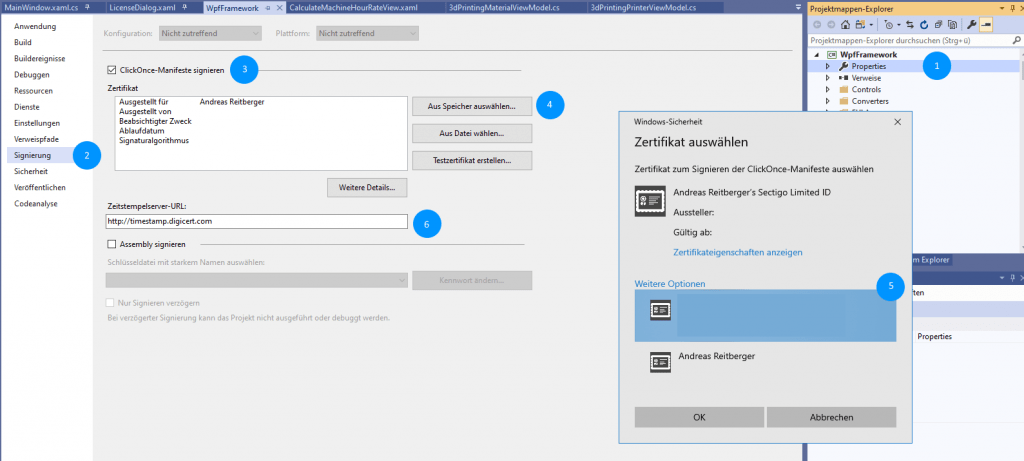Click Zertifikateigenschaften anzeigen link
1024x461 pixels.
tap(738, 253)
